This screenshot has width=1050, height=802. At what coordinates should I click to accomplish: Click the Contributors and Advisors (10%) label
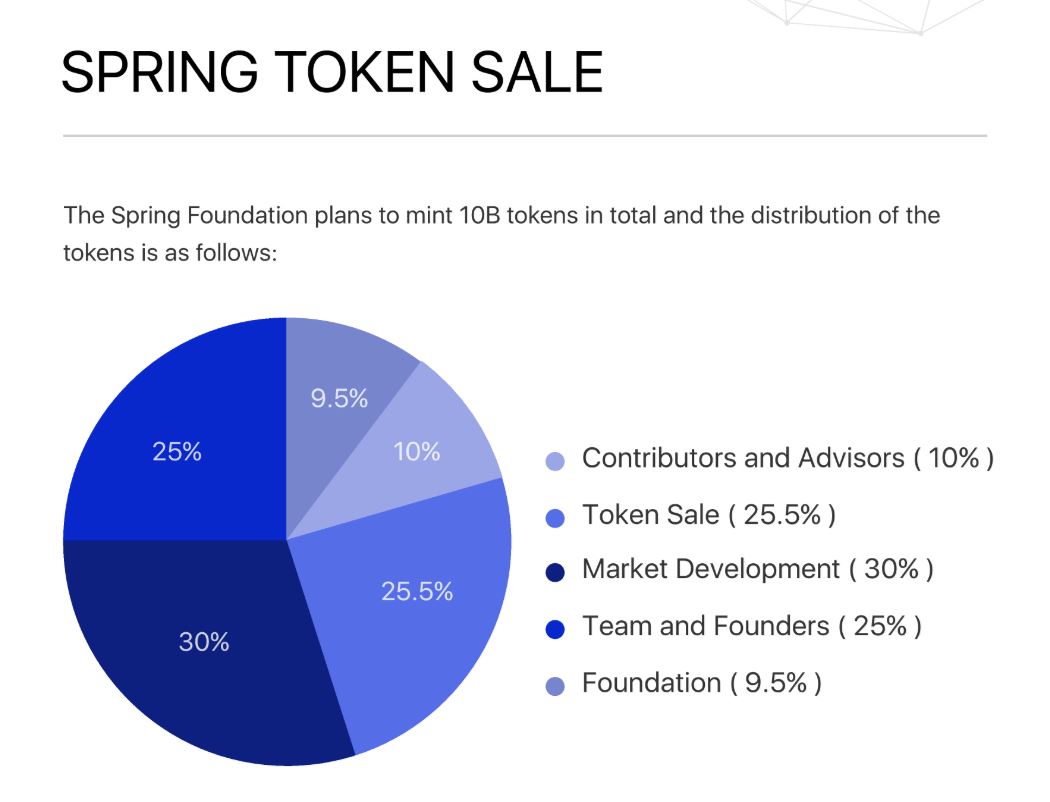coord(788,459)
